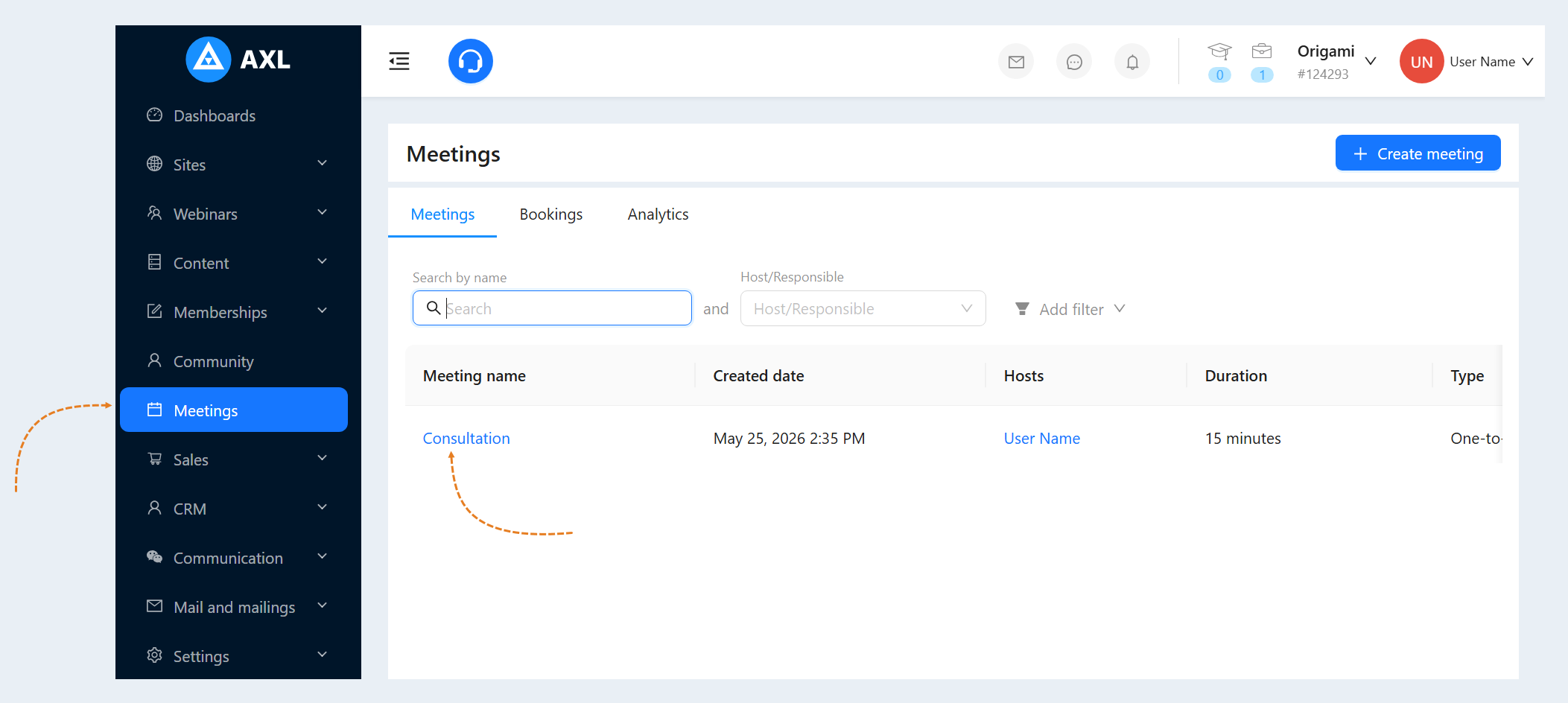Click the briefcase count badge 1
The height and width of the screenshot is (703, 1568).
(x=1262, y=74)
